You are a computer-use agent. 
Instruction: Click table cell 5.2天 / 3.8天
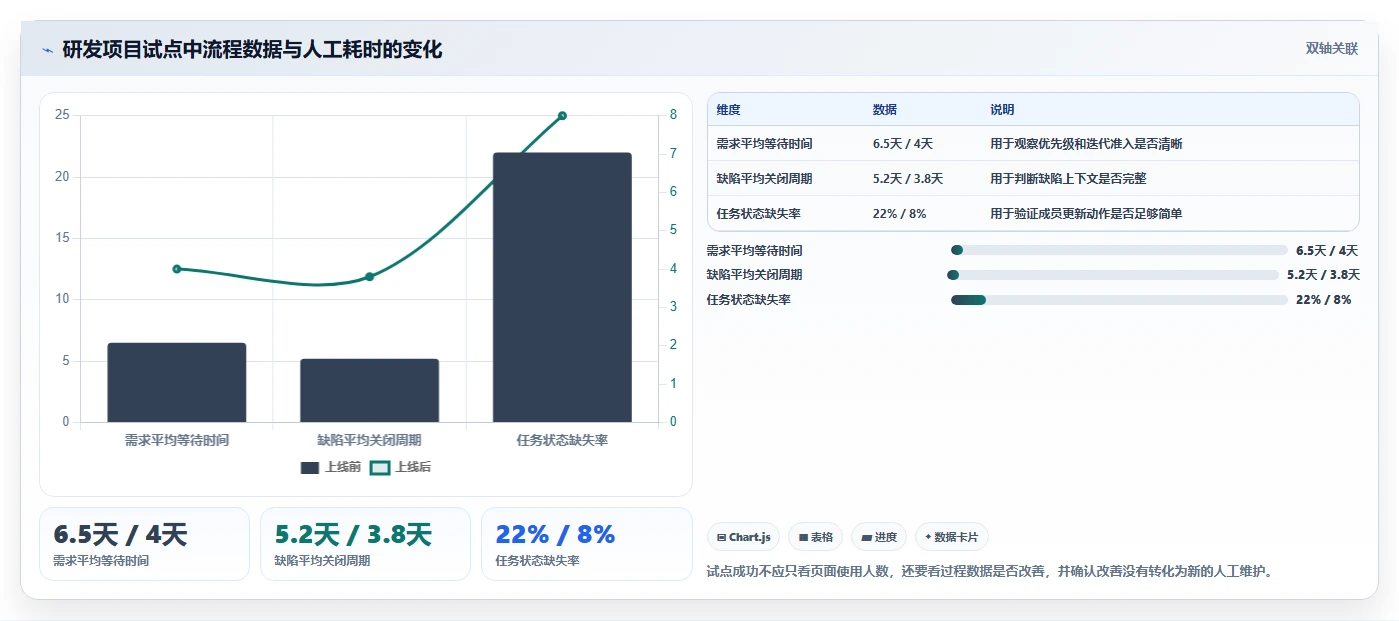908,179
